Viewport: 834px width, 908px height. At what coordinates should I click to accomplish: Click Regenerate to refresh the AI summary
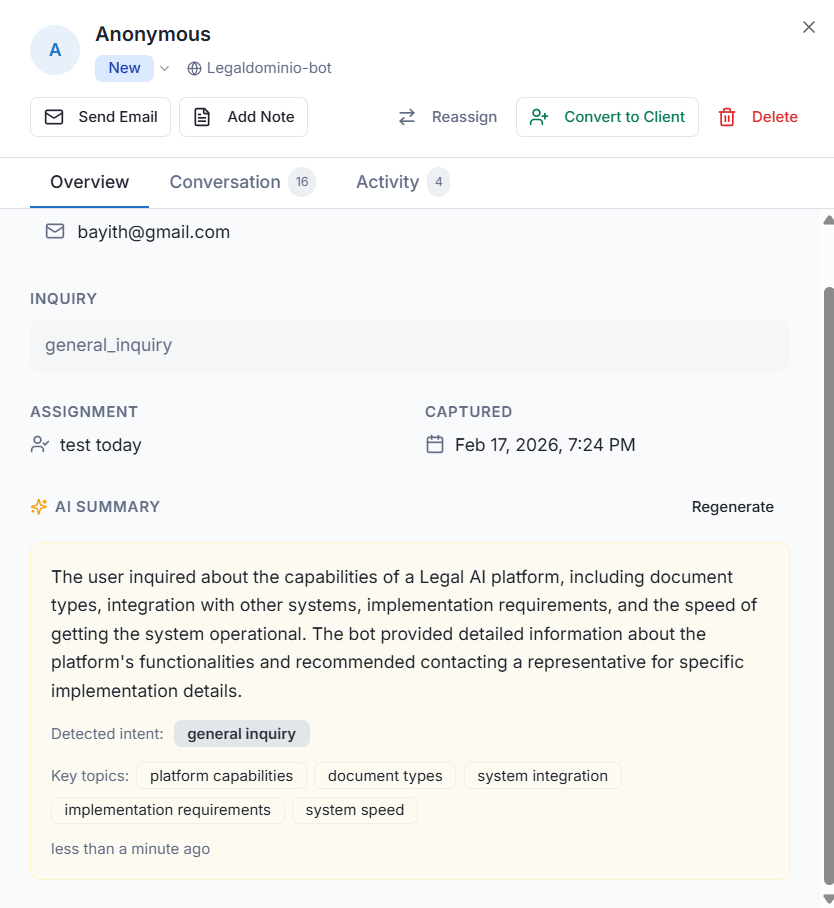tap(732, 506)
